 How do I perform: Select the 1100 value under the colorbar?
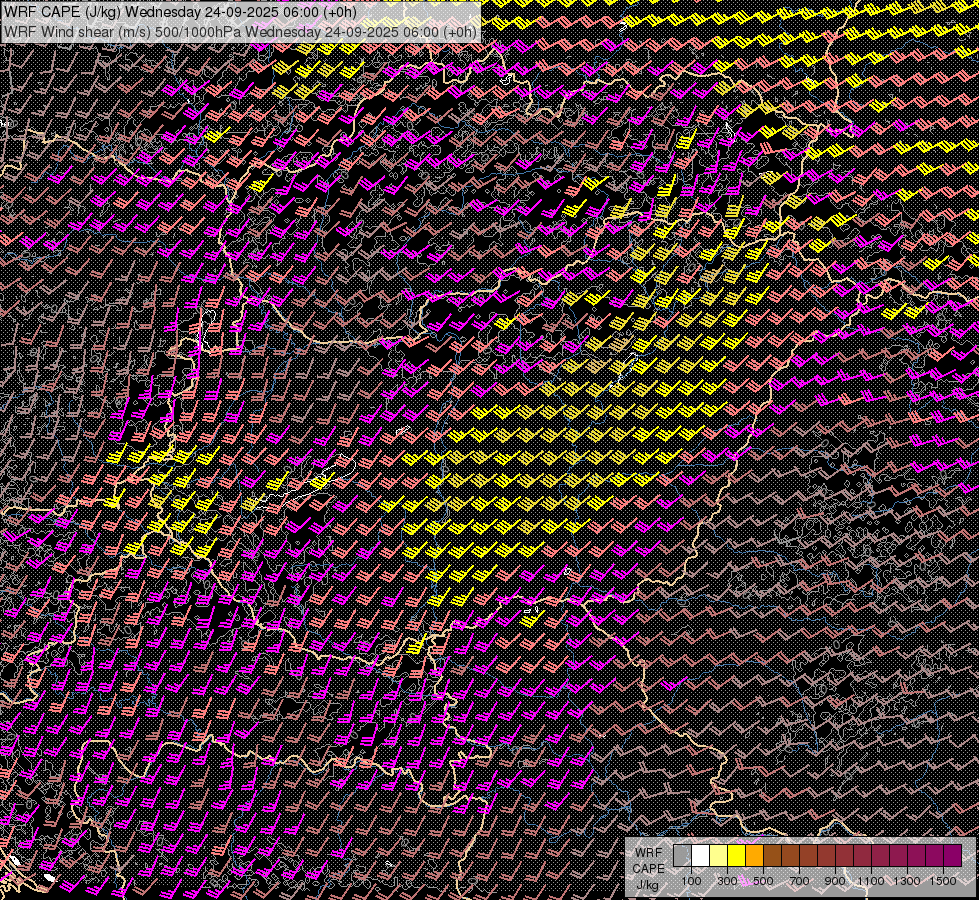click(x=870, y=881)
